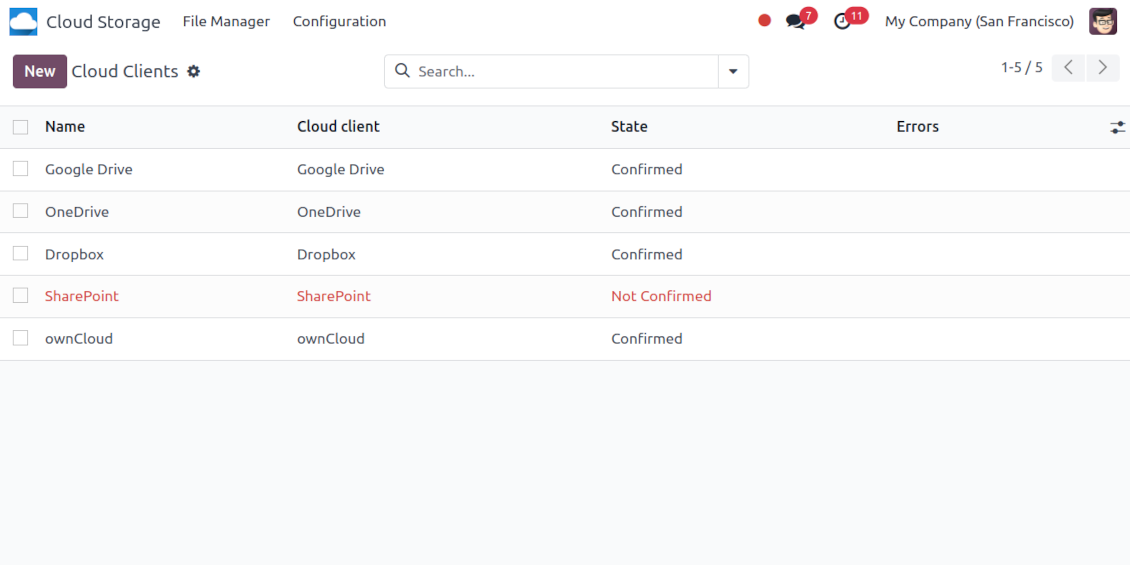The width and height of the screenshot is (1130, 565).
Task: Click Confirmed state in ownCloud row
Action: click(646, 339)
